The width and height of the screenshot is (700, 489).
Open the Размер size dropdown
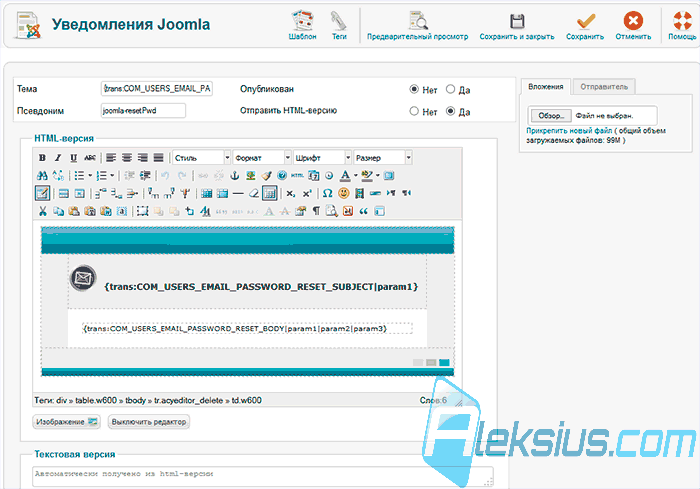pyautogui.click(x=383, y=158)
